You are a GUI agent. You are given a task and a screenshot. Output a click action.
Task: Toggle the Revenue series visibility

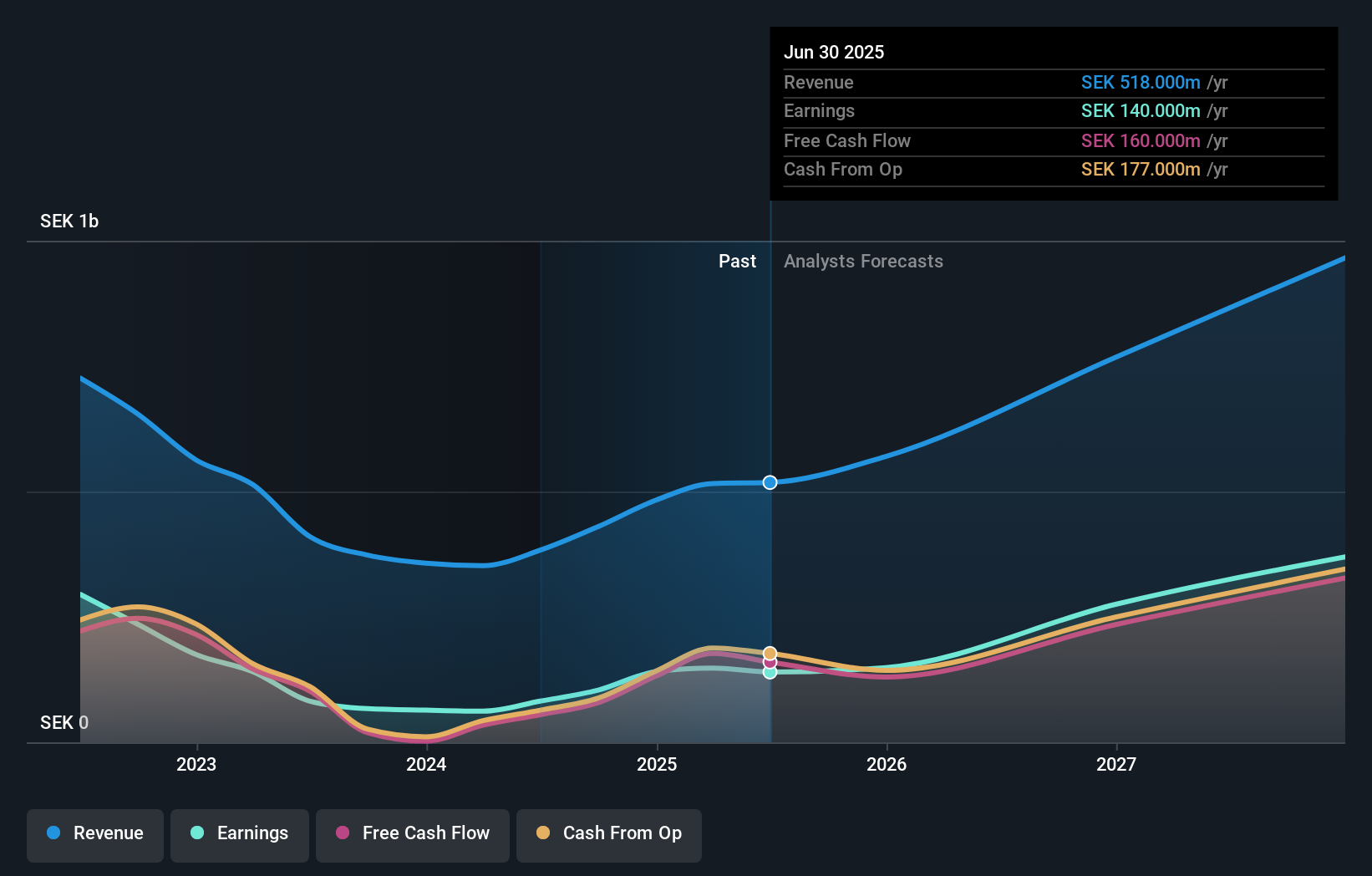tap(94, 833)
